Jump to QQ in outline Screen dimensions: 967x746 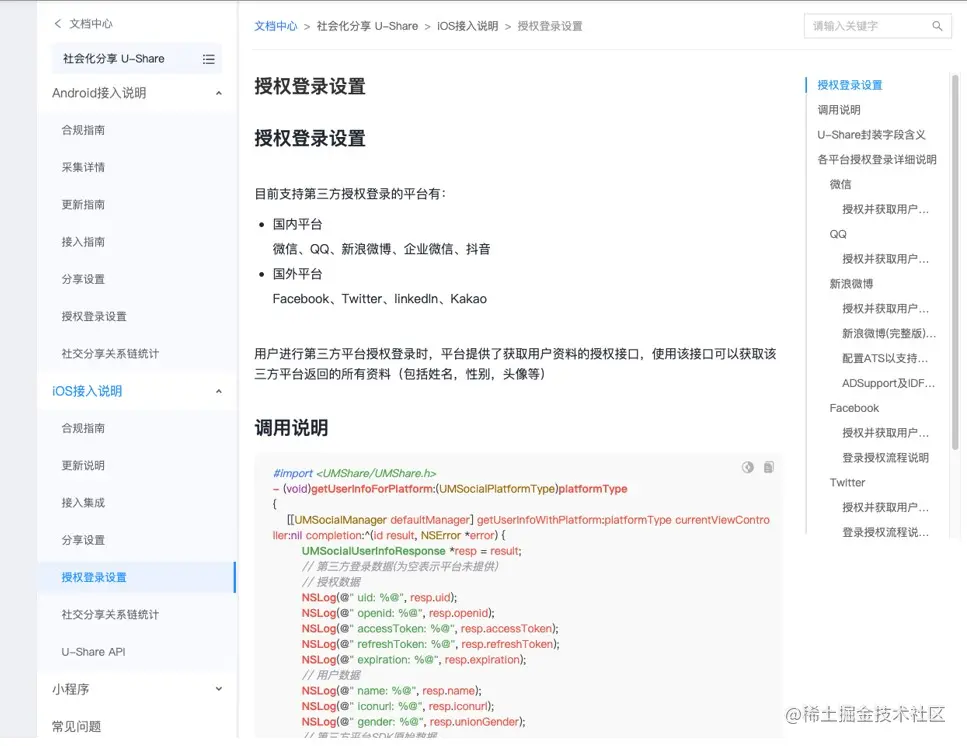click(x=838, y=234)
